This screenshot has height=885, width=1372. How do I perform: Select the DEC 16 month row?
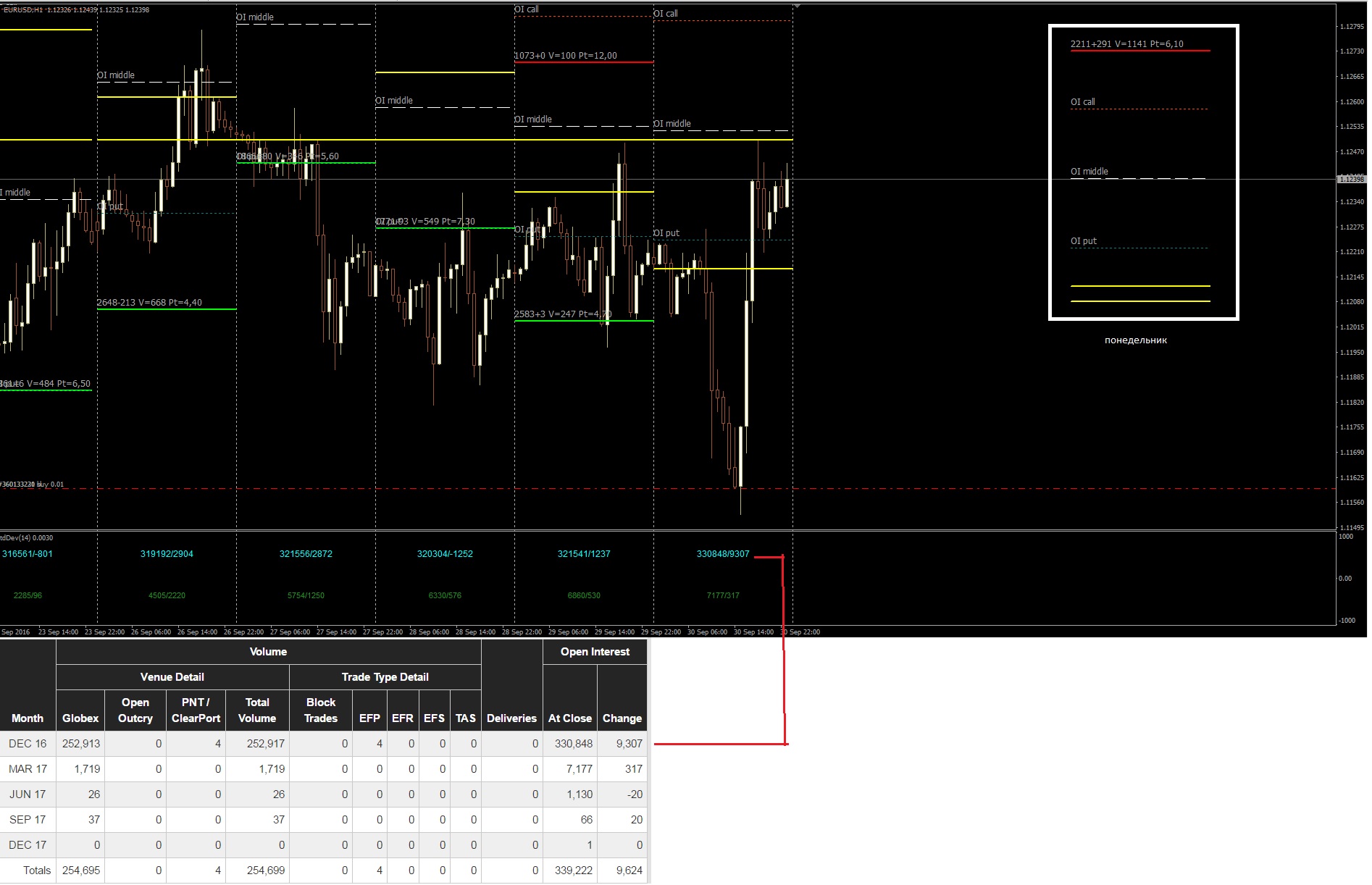(325, 744)
